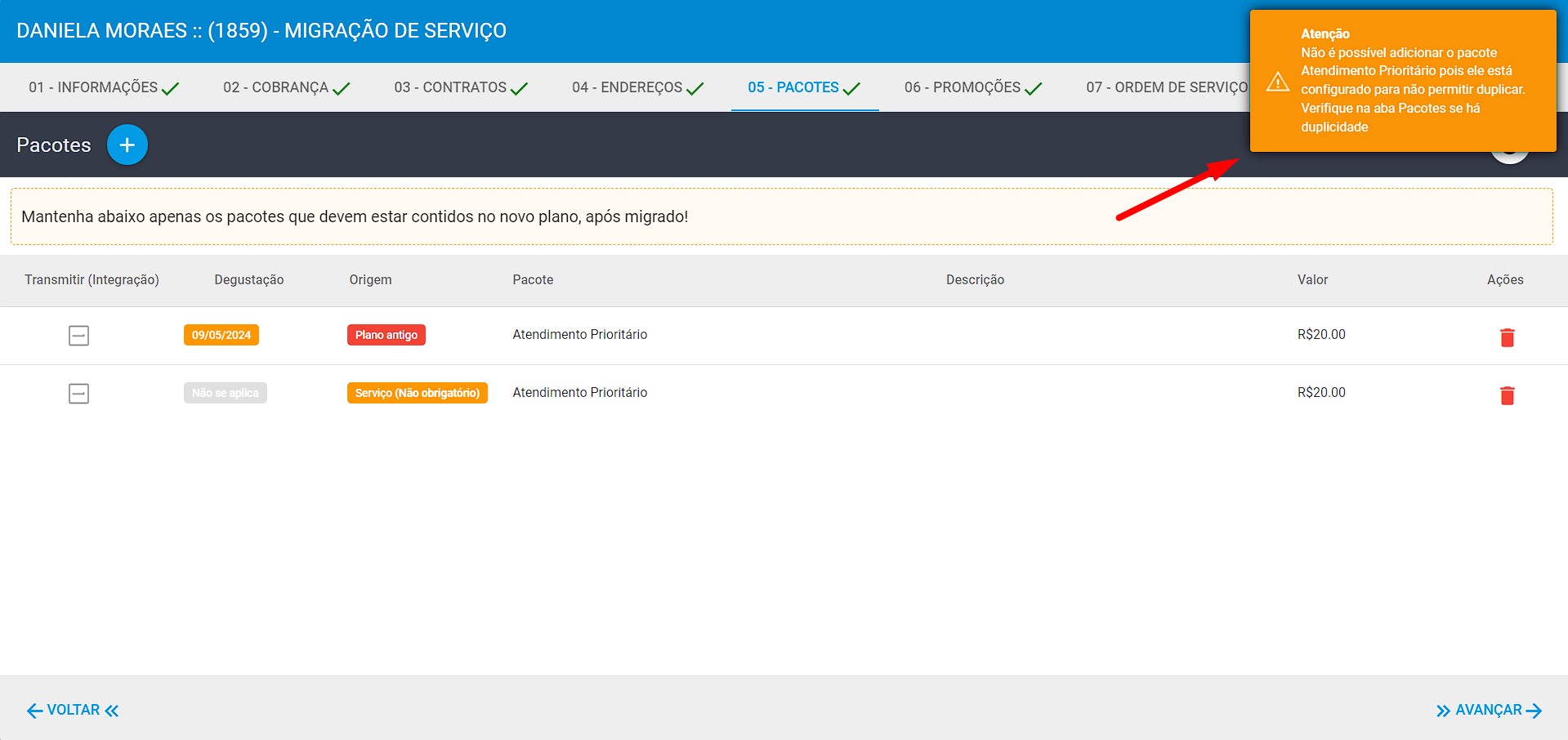Click the Transmitir (Integração) column header

point(92,279)
